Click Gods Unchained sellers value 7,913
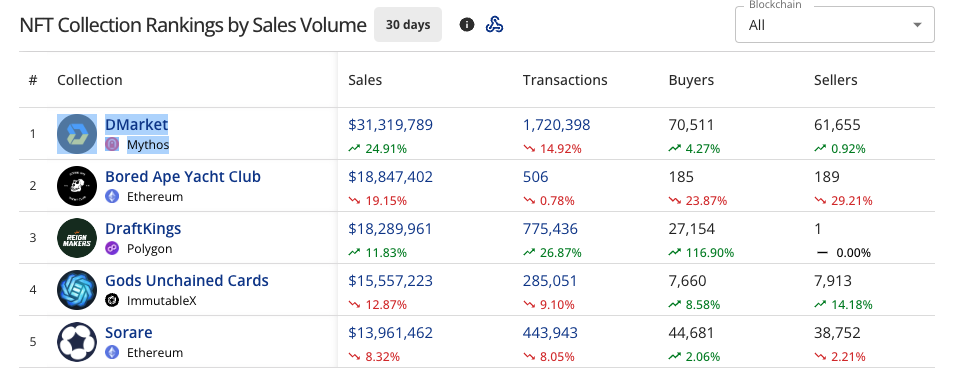 (x=833, y=280)
